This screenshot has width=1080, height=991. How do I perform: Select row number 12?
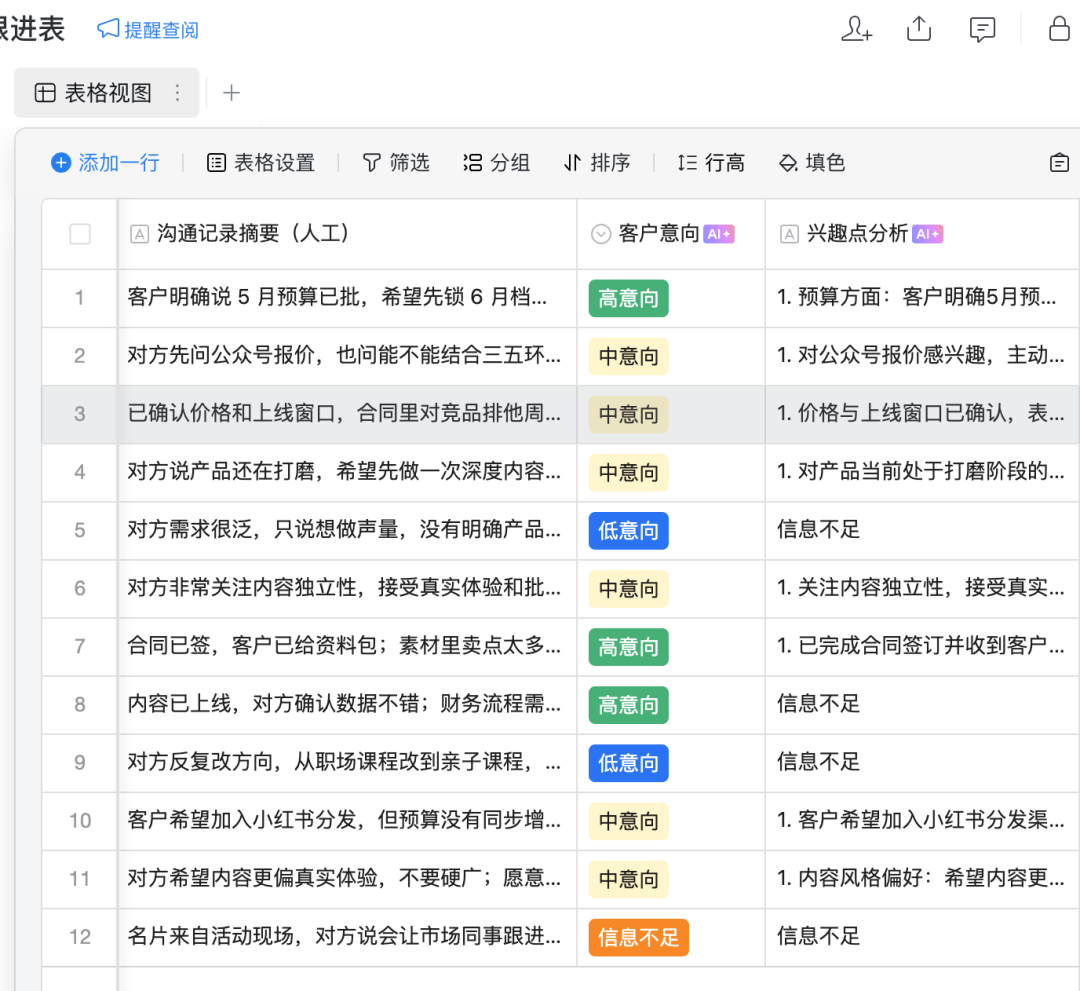point(80,937)
